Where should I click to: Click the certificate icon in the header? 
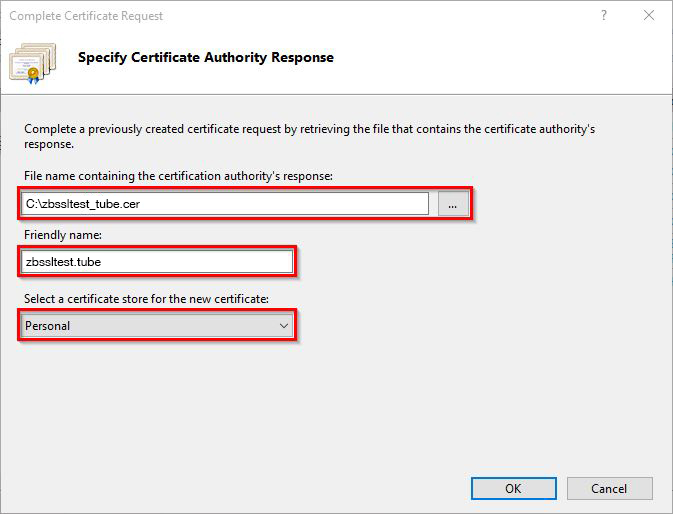coord(34,62)
